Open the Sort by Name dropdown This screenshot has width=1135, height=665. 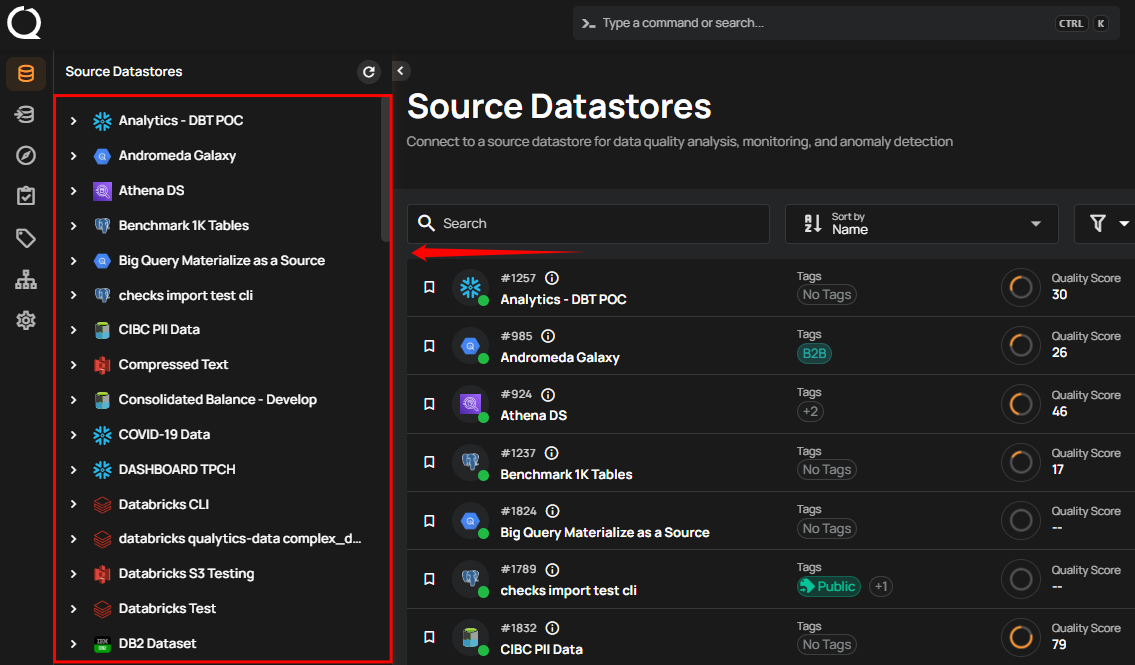[921, 223]
